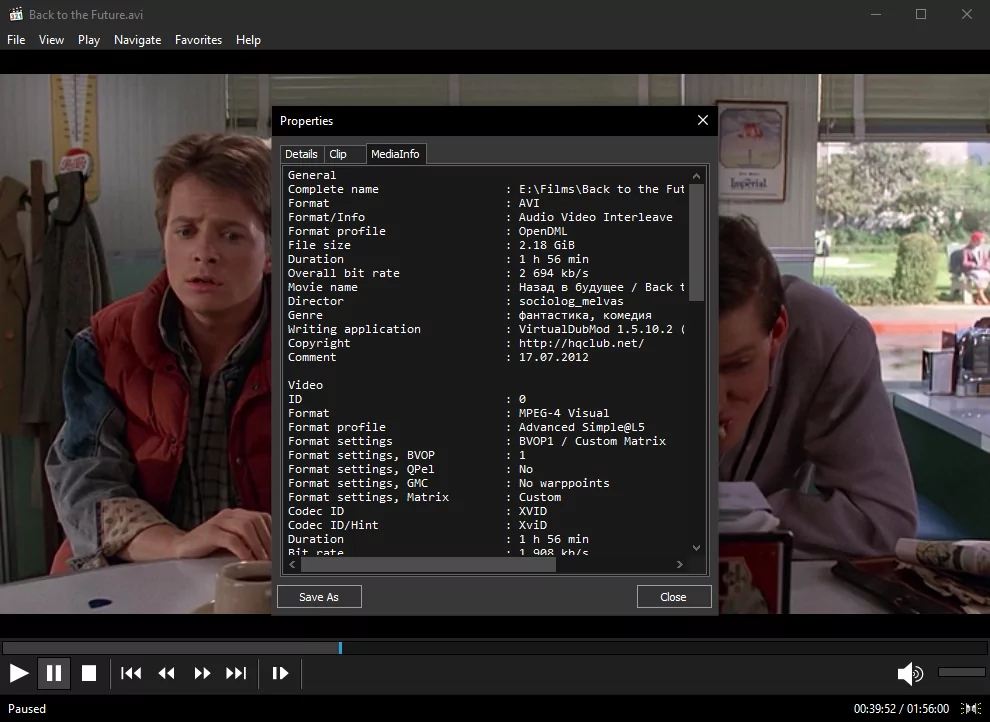Open the File menu
Viewport: 990px width, 722px height.
point(16,40)
